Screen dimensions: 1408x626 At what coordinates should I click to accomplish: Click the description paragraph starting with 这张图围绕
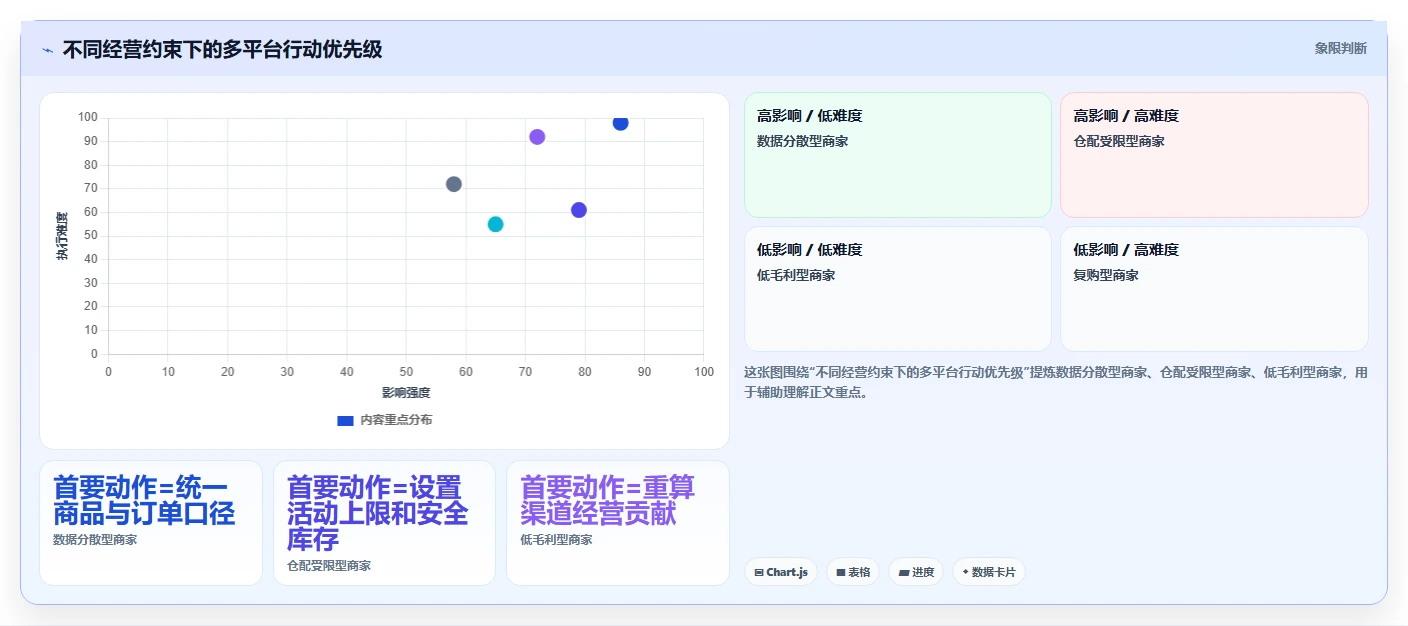[x=1056, y=382]
